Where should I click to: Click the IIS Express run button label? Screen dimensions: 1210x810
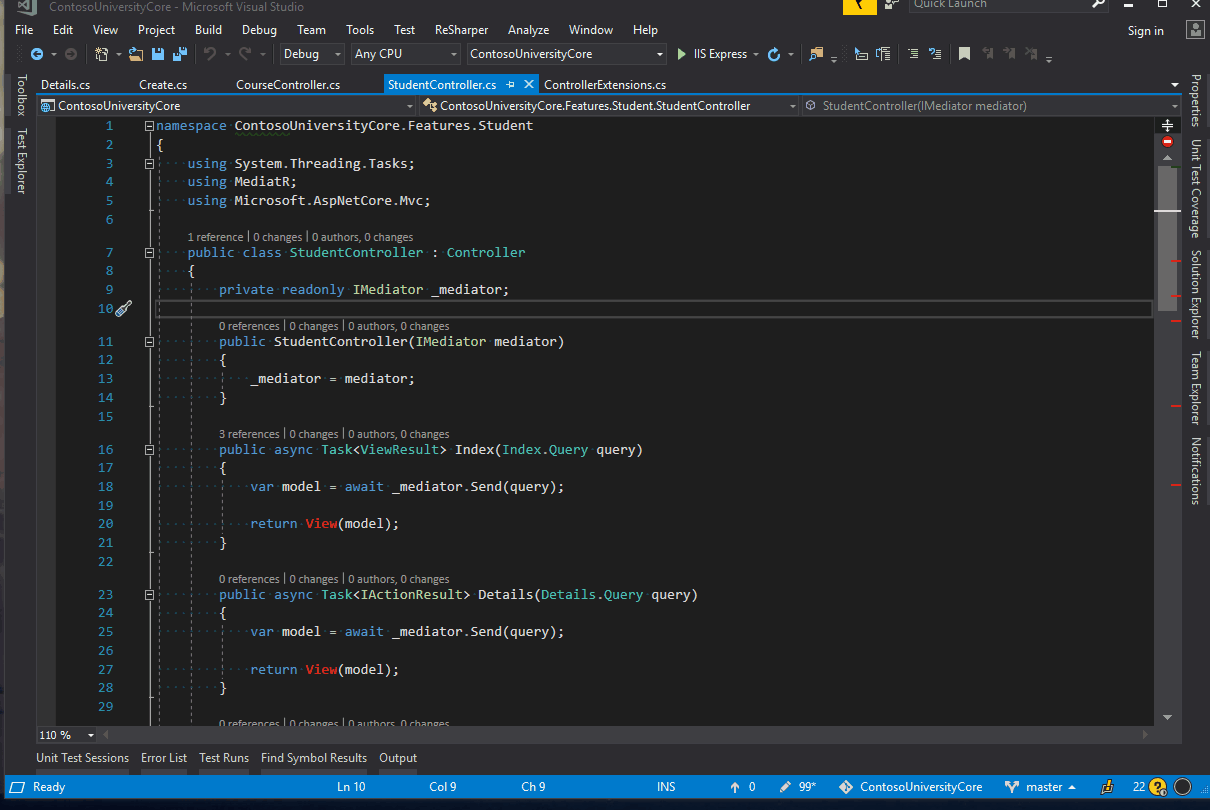point(720,54)
